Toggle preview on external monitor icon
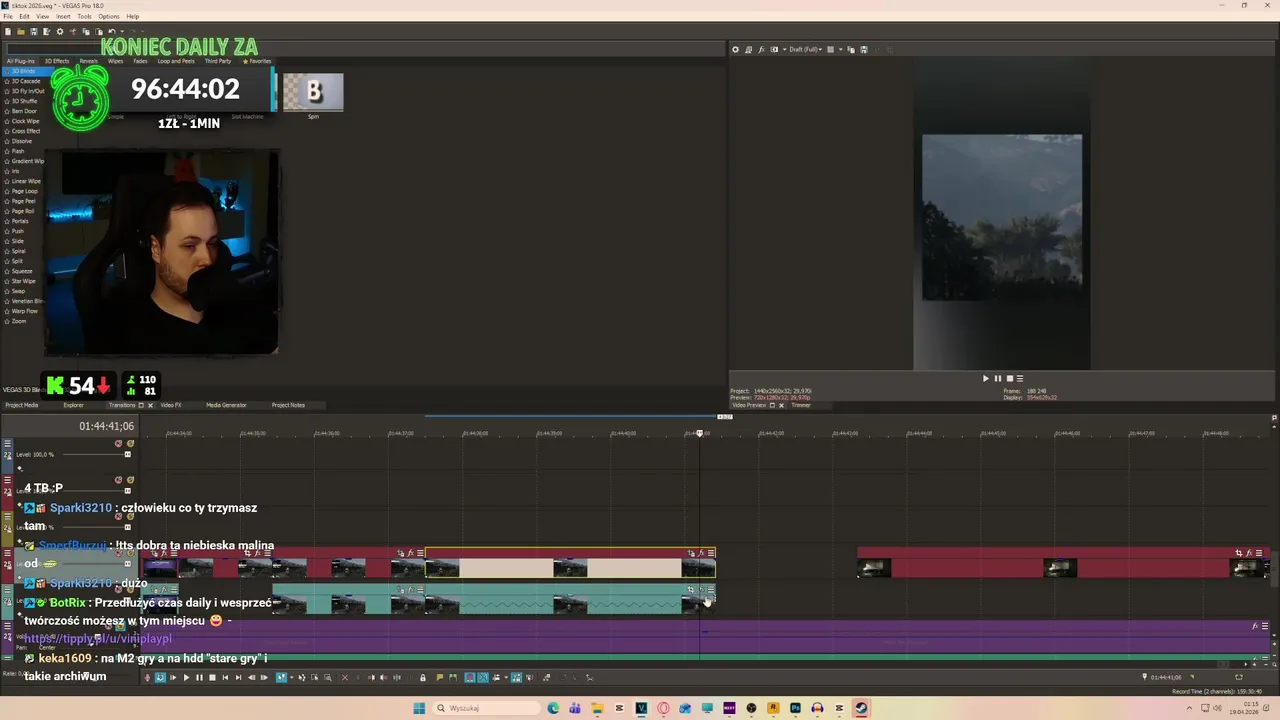 [x=749, y=49]
